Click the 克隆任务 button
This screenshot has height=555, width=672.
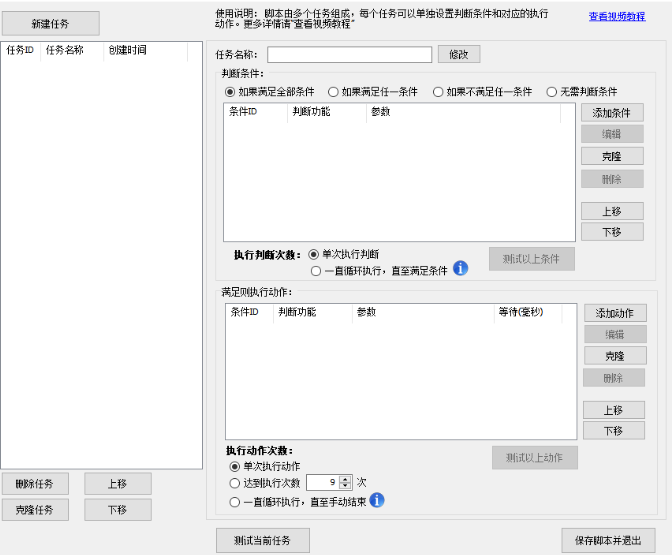point(34,509)
